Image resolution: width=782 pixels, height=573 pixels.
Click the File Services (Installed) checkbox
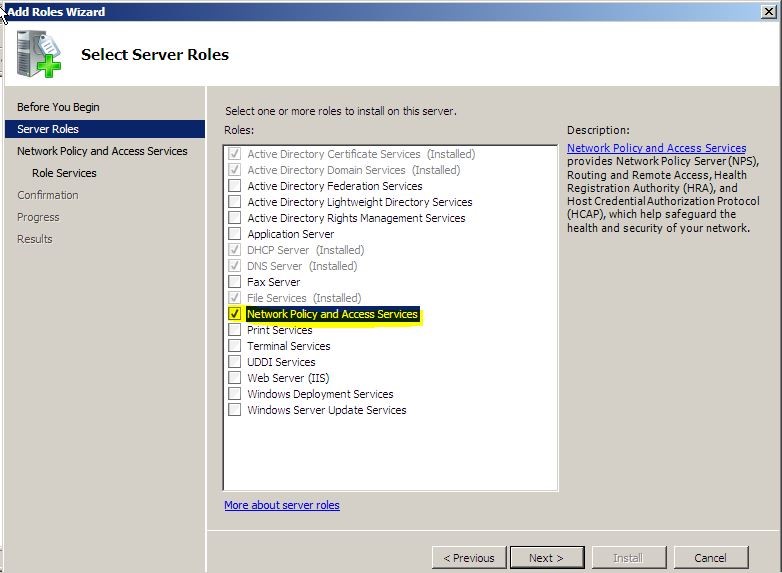pyautogui.click(x=234, y=298)
